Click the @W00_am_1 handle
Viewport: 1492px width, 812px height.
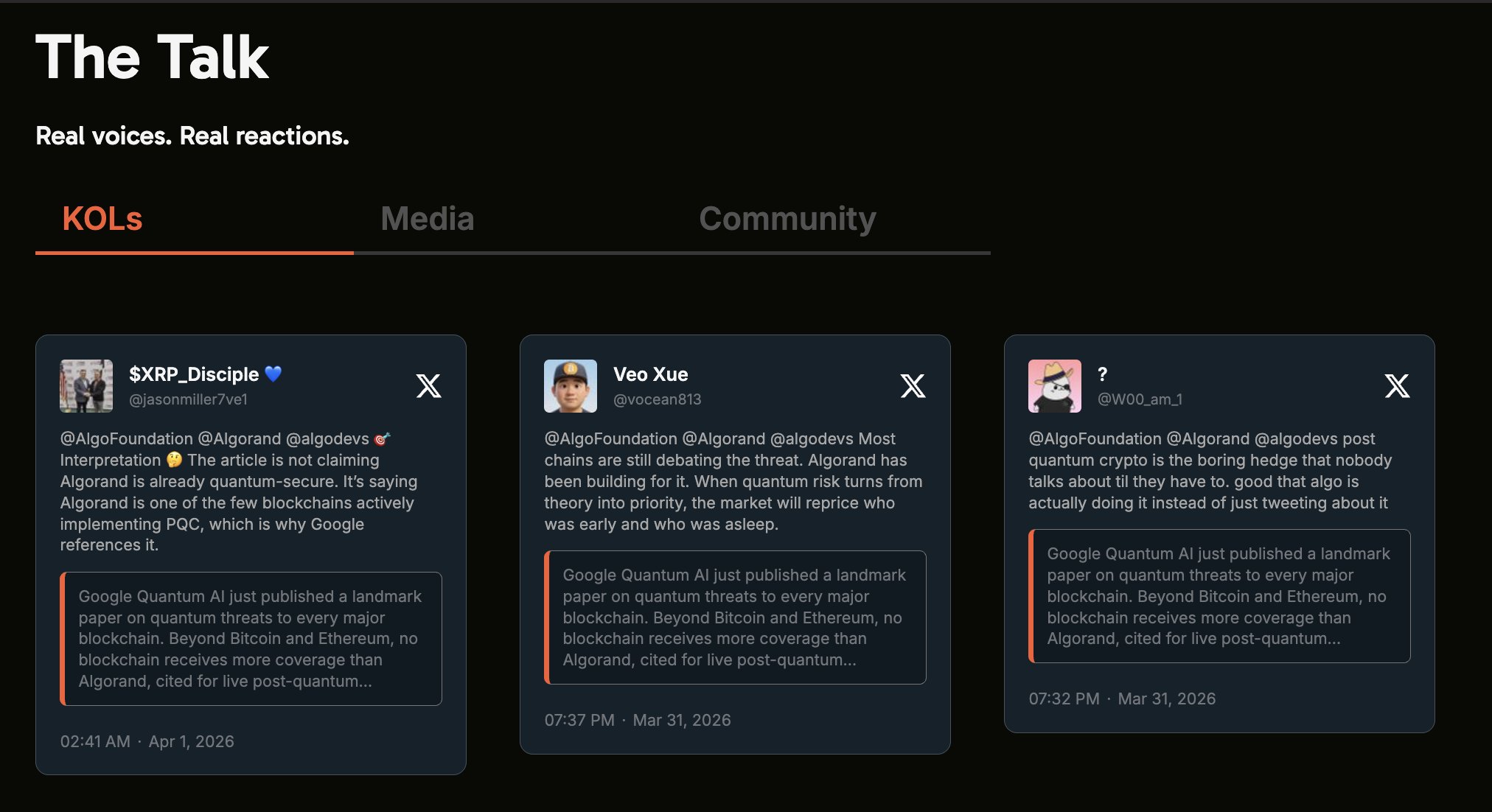click(1140, 399)
